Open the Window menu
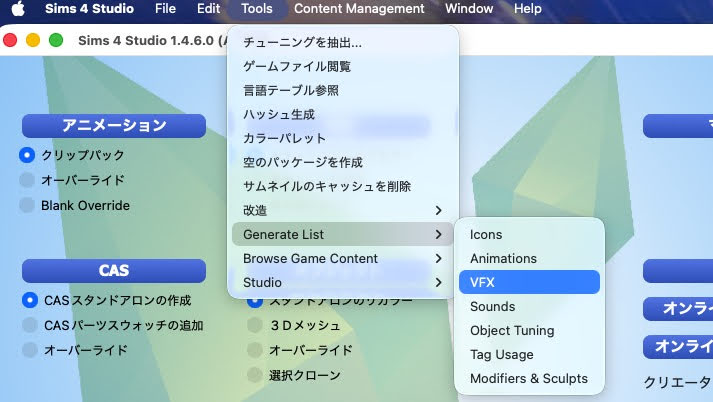This screenshot has height=402, width=713. coord(469,9)
